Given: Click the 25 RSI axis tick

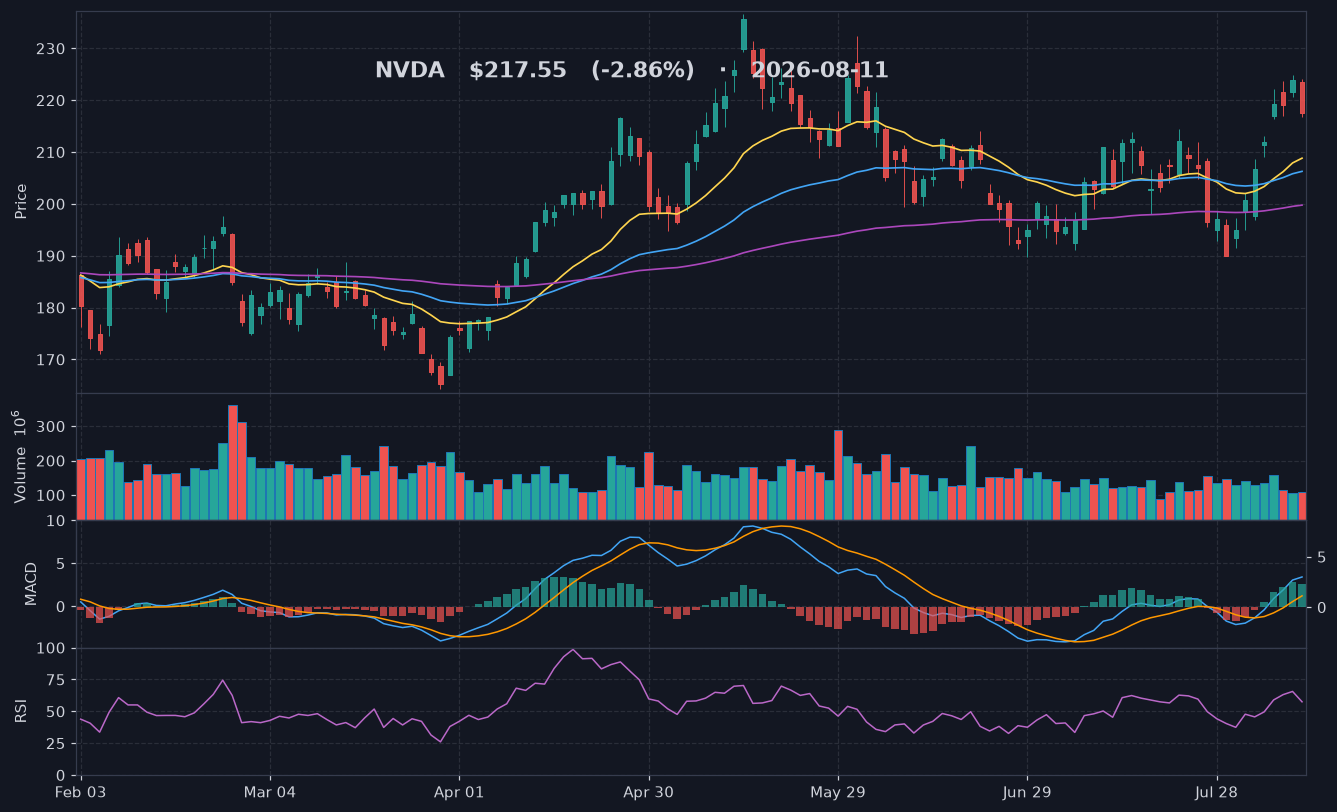Looking at the screenshot, I should (x=56, y=744).
